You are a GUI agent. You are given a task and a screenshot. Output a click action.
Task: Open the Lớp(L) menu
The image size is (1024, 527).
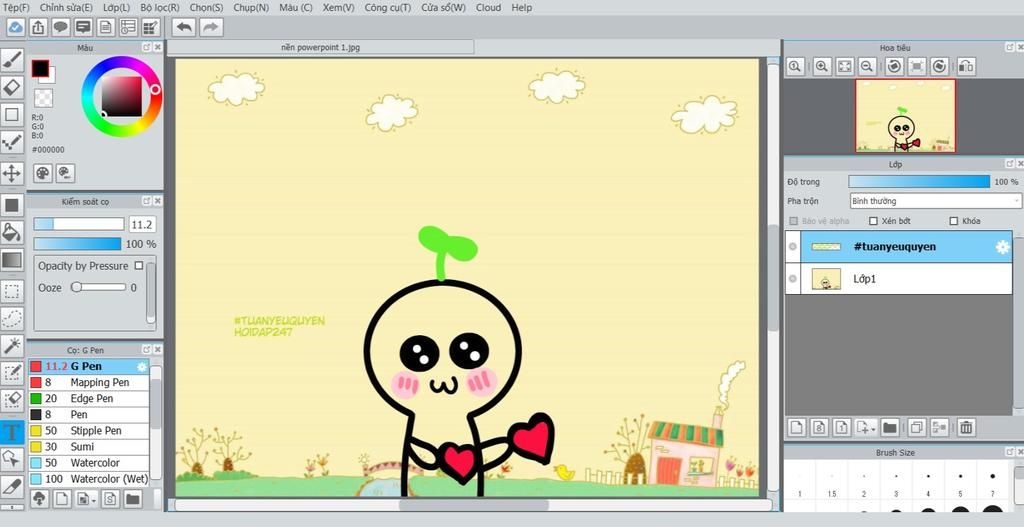(116, 8)
